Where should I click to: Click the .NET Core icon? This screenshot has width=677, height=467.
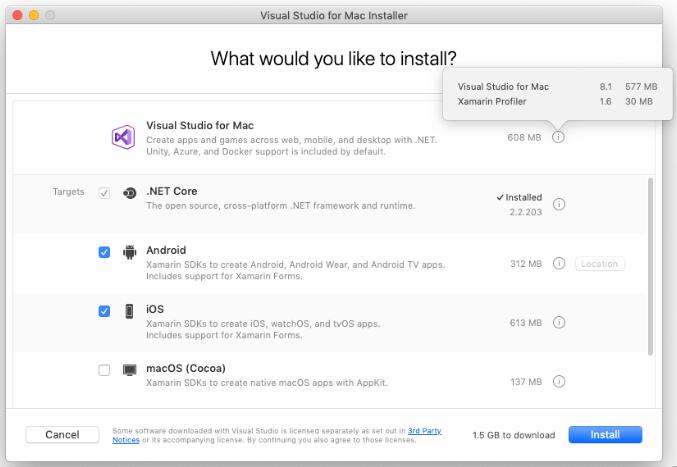point(130,193)
